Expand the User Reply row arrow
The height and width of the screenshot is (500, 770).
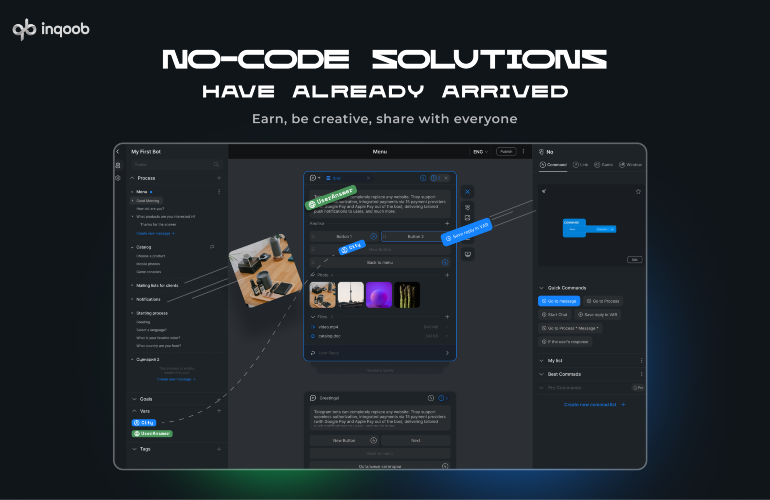pos(447,353)
